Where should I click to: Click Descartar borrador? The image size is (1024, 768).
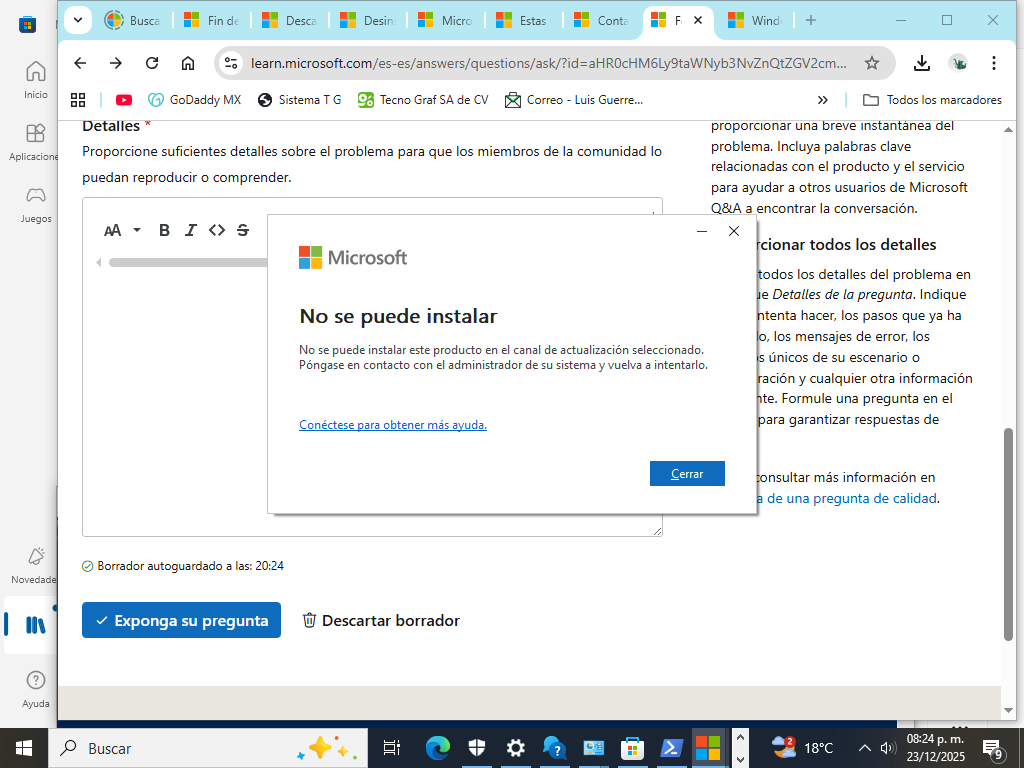(381, 620)
